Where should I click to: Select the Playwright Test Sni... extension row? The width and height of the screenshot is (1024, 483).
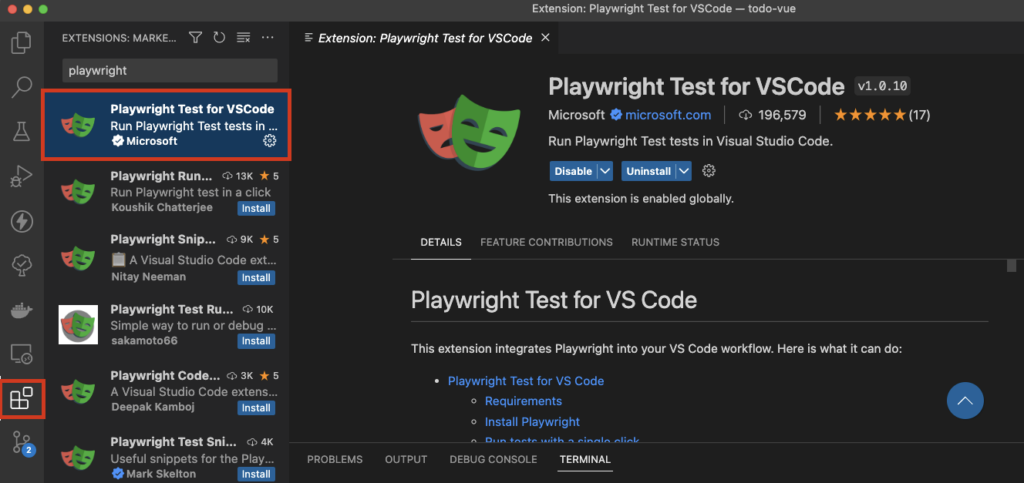(x=167, y=457)
